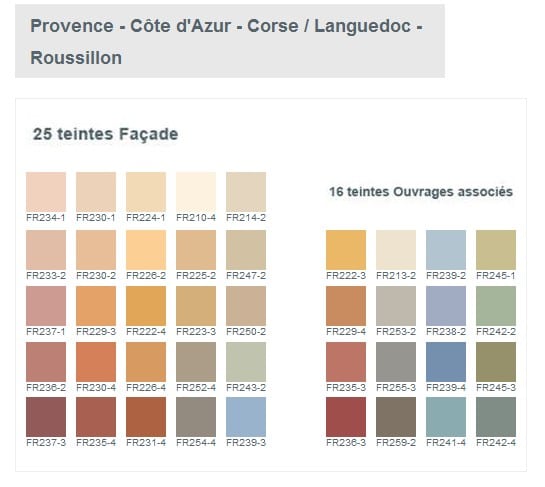Choose the FR243-2 sage green swatch
The width and height of the screenshot is (545, 487).
tap(246, 362)
